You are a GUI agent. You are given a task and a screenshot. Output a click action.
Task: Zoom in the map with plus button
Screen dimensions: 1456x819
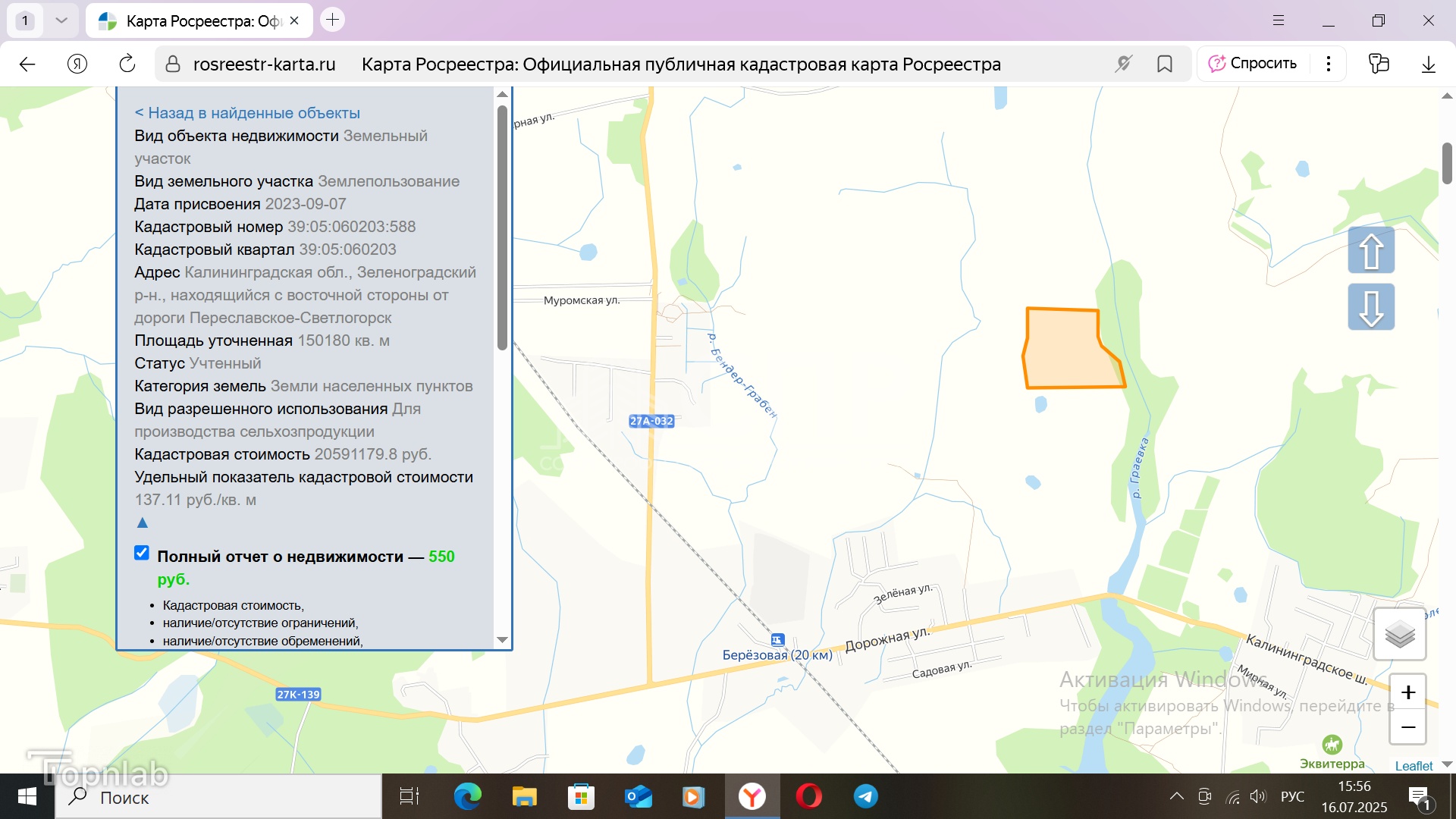coord(1408,692)
